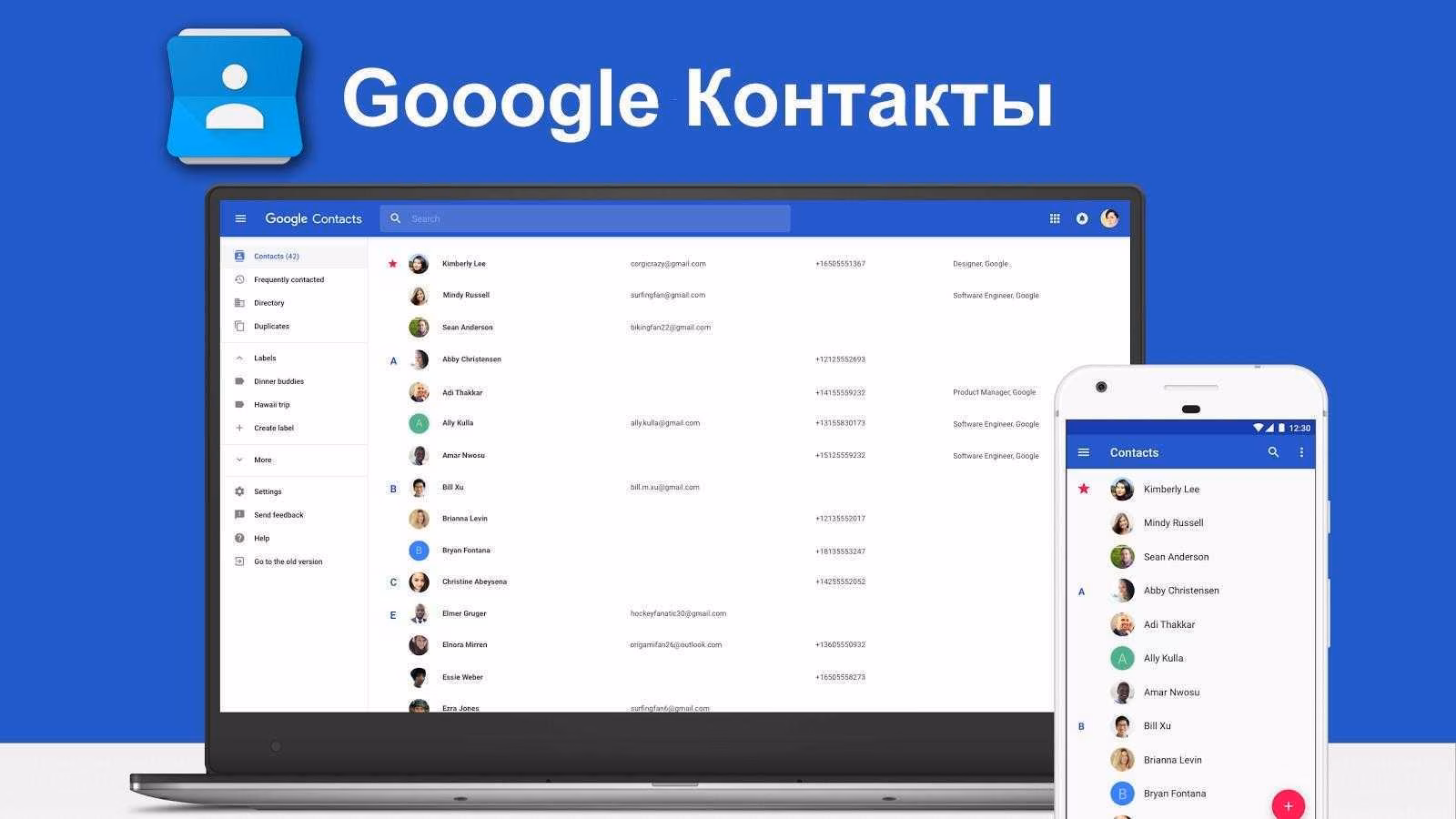This screenshot has height=819, width=1456.
Task: Tap the red add contact button on phone
Action: click(1288, 805)
